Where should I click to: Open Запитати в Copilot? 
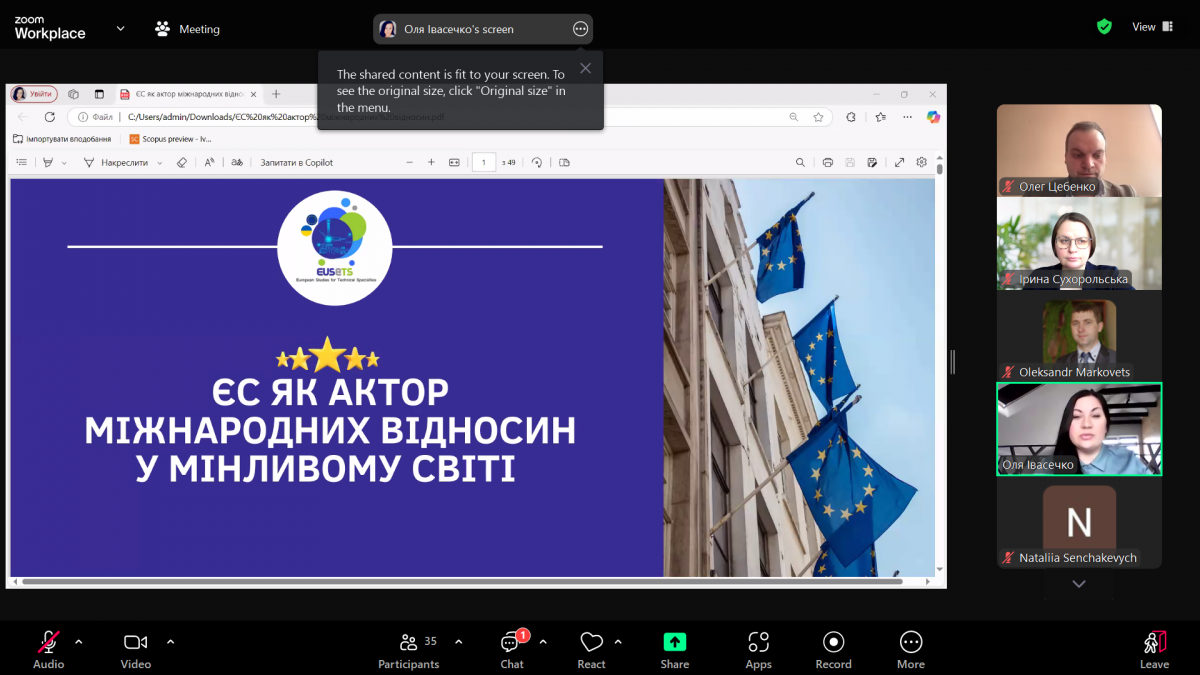295,162
